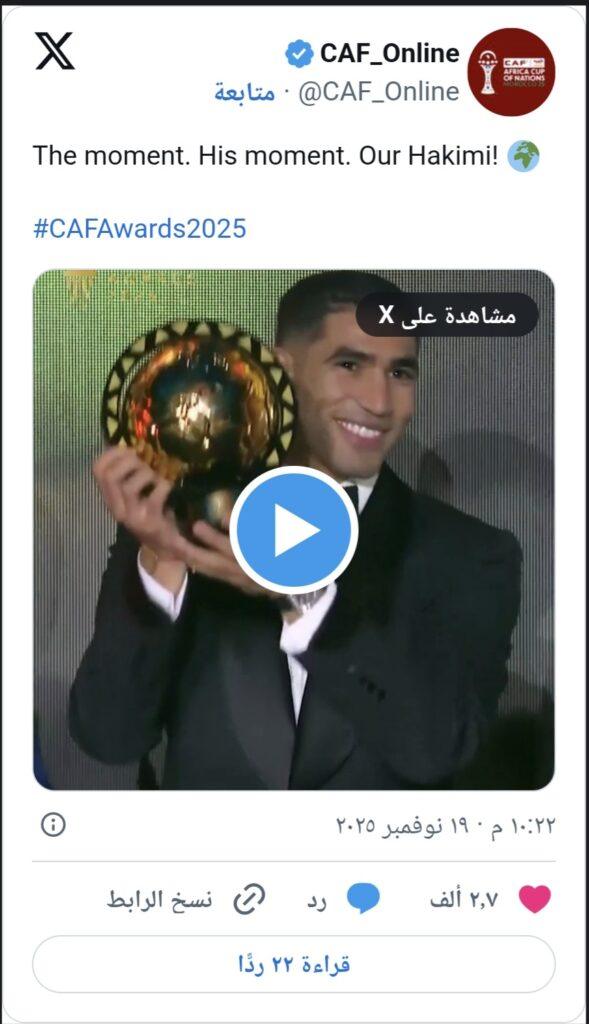589x1024 pixels.
Task: Click the copy link chain icon
Action: pyautogui.click(x=249, y=900)
